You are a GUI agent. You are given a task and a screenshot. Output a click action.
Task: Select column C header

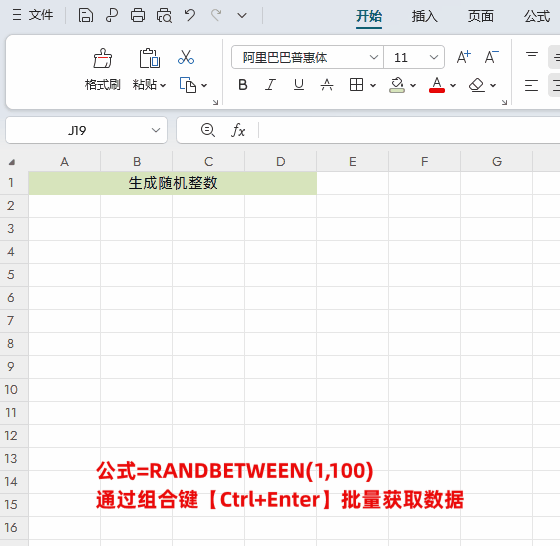click(209, 162)
